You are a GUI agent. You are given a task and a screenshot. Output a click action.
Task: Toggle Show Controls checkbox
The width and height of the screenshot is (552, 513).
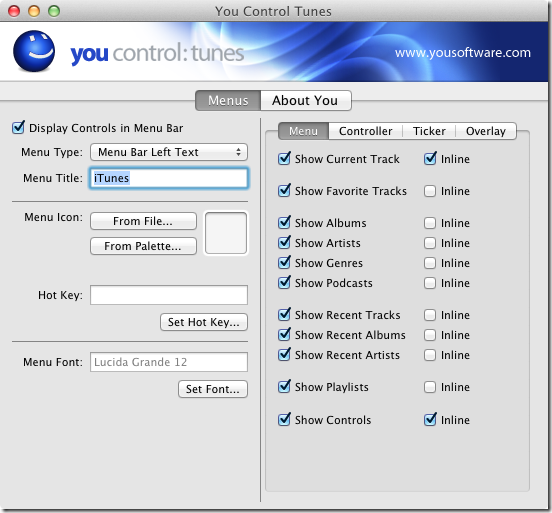pos(284,420)
